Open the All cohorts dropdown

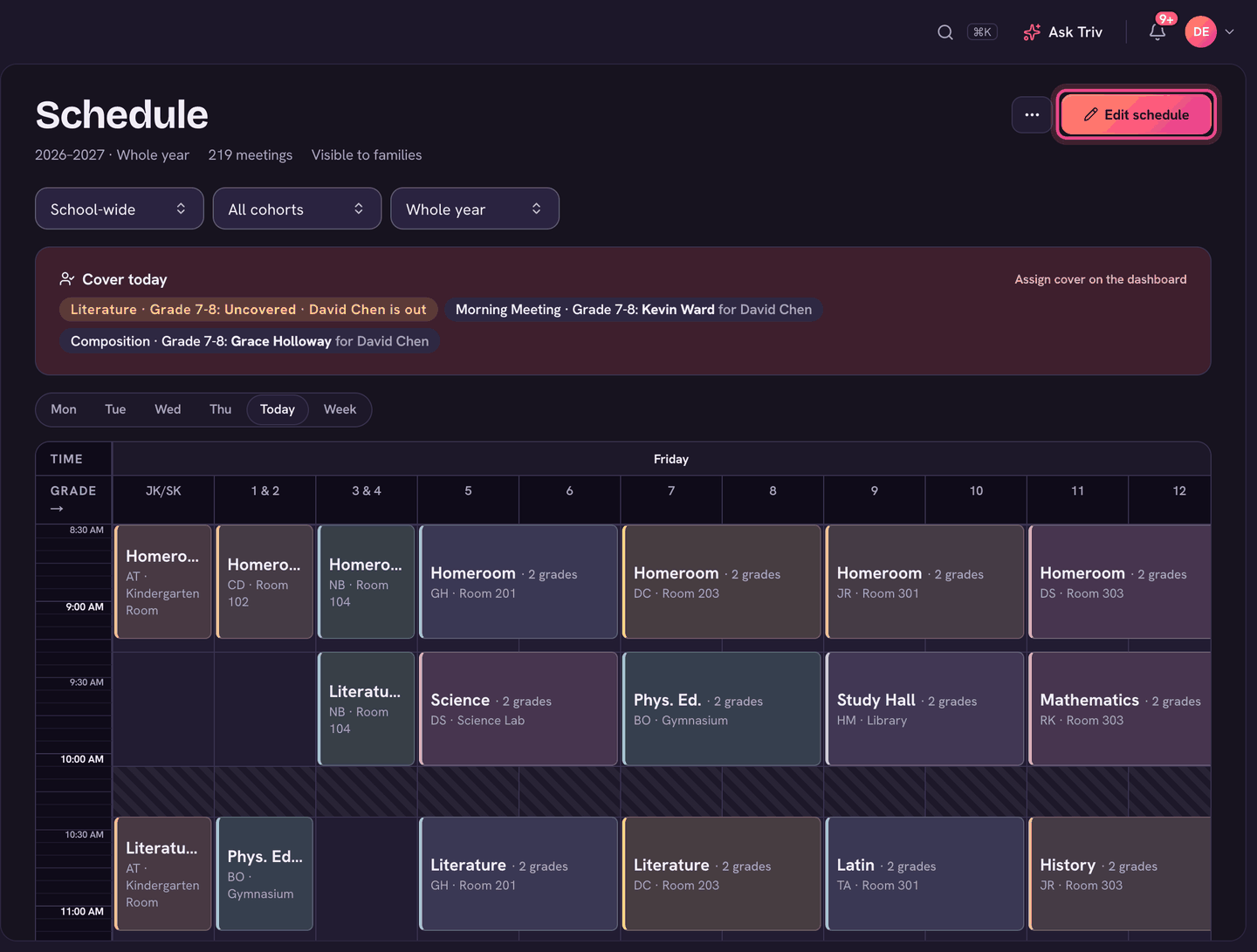[297, 209]
